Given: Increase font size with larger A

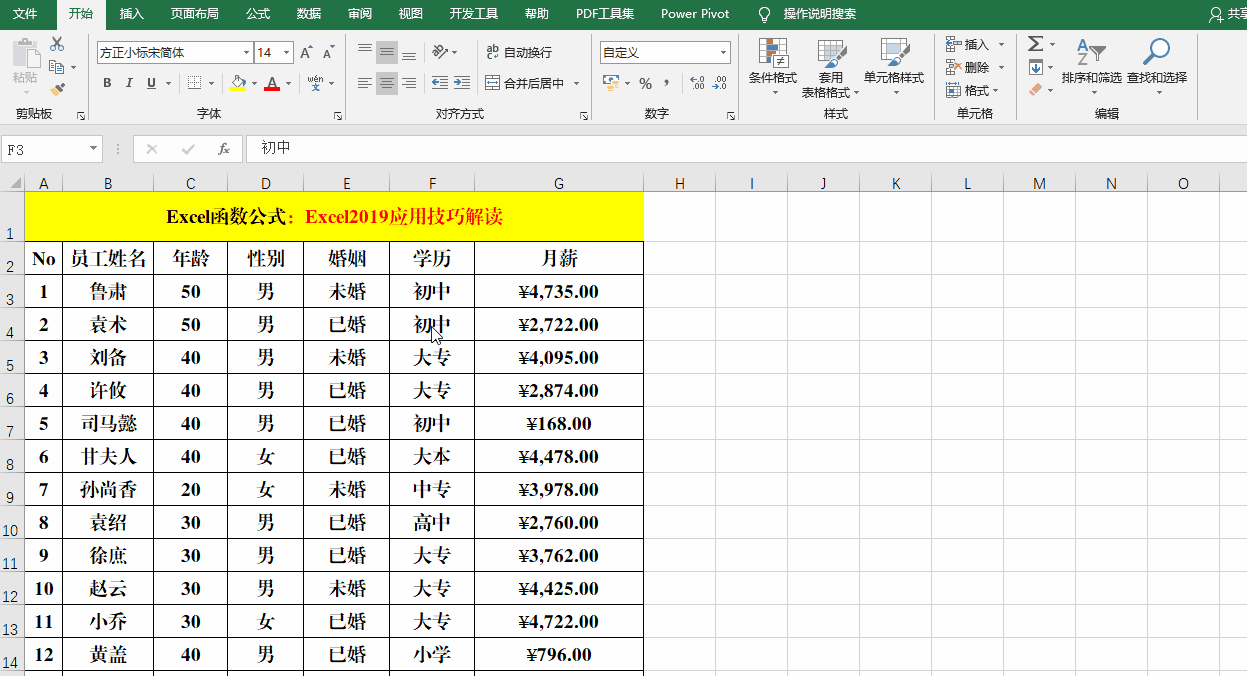Looking at the screenshot, I should pos(306,52).
